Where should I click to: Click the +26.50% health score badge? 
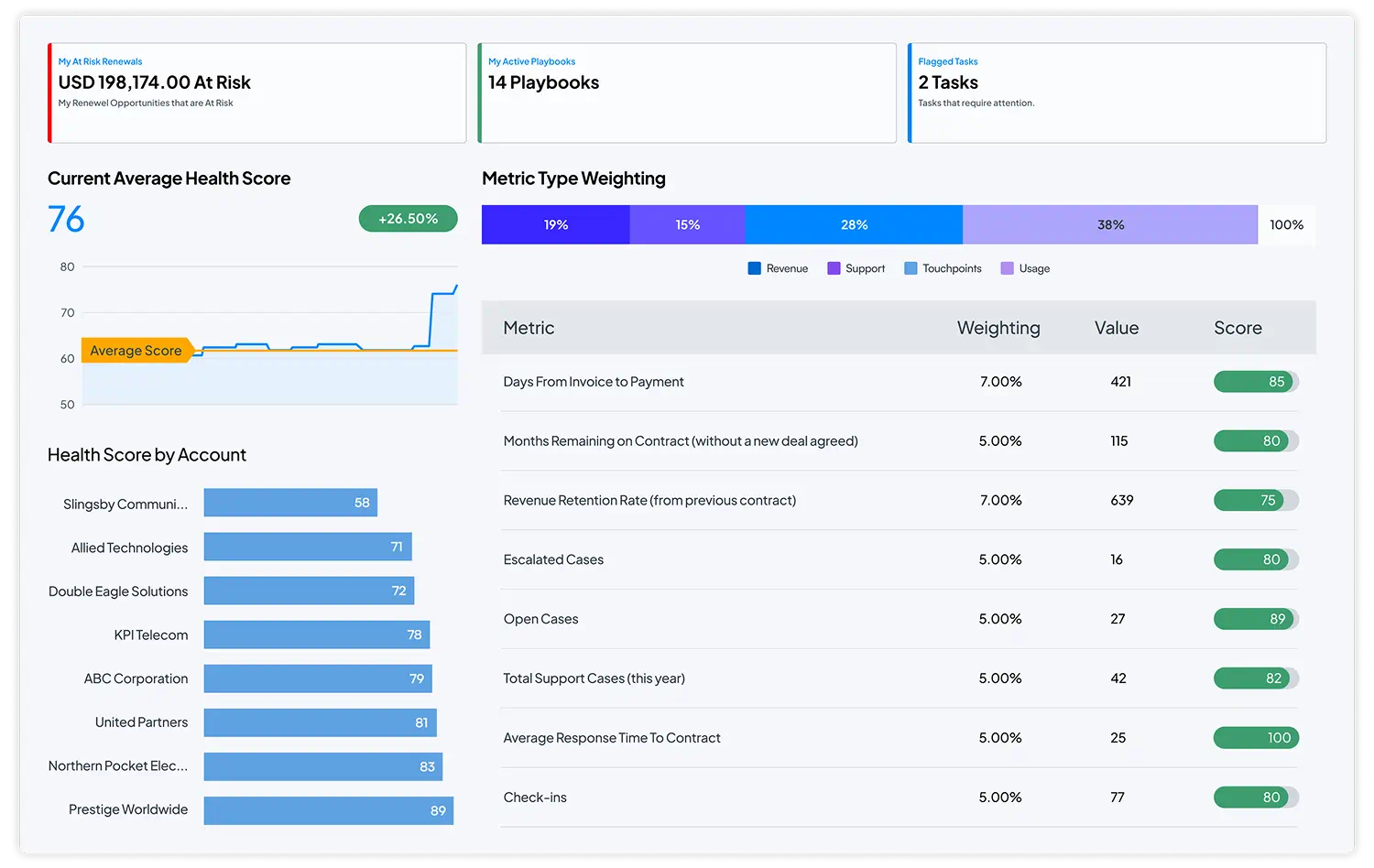point(409,218)
